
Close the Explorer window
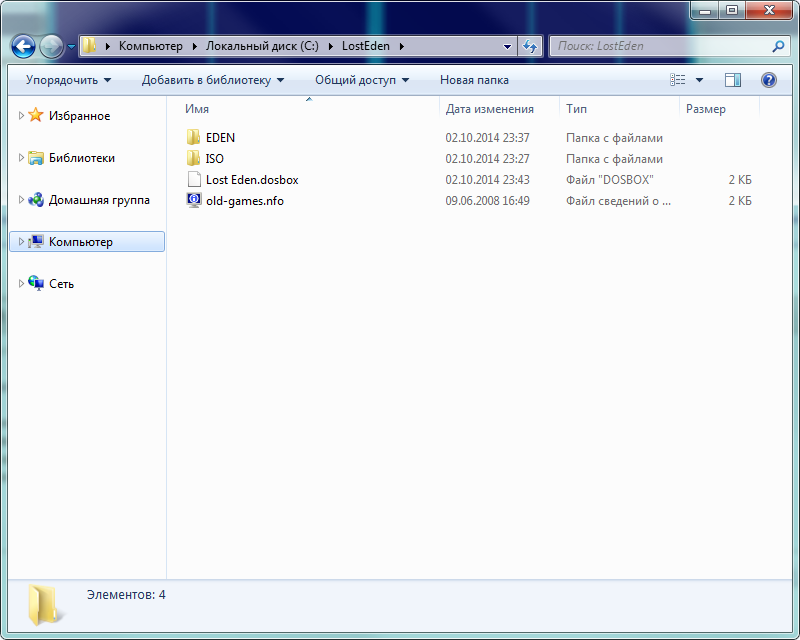[769, 10]
